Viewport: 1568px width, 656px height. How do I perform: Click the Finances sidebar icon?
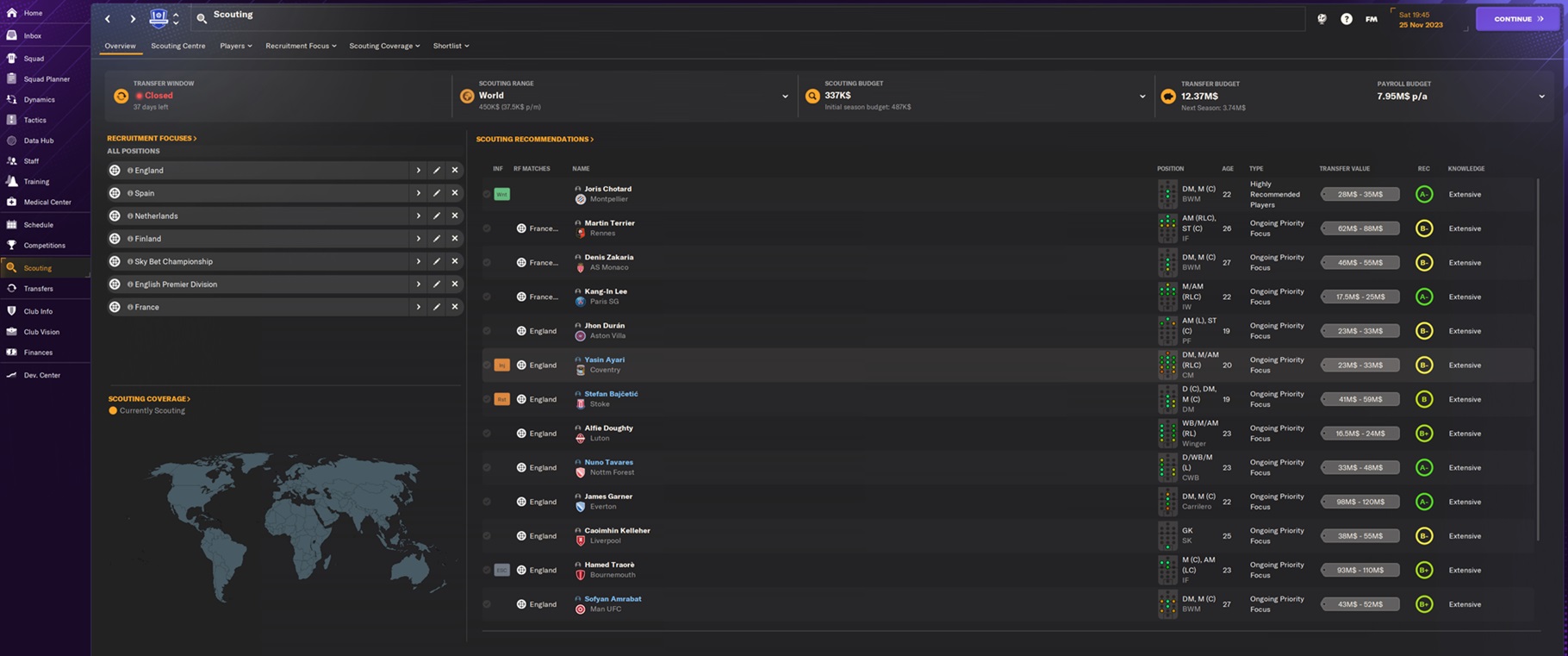tap(12, 353)
